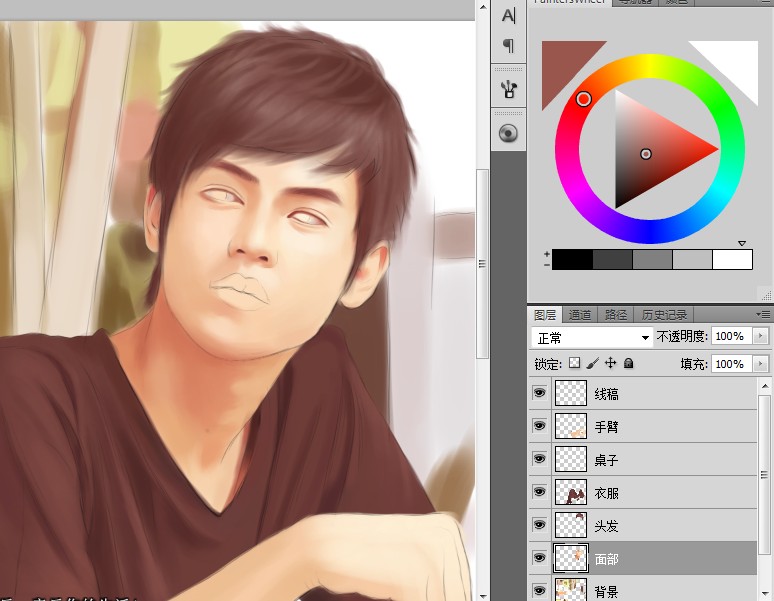Hide the 衣服 layer

coord(540,492)
